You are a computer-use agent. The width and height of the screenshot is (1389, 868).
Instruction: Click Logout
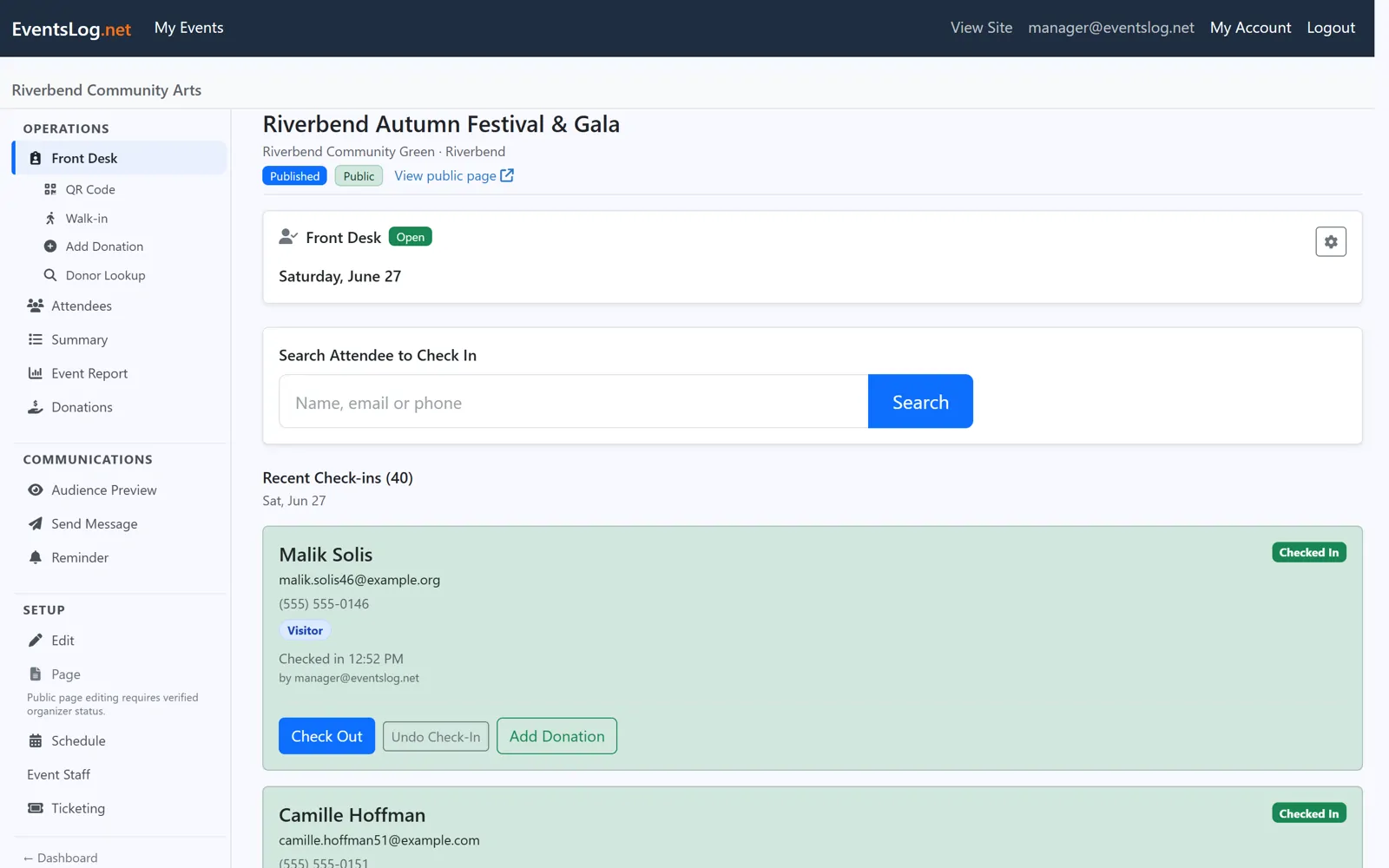pyautogui.click(x=1331, y=28)
